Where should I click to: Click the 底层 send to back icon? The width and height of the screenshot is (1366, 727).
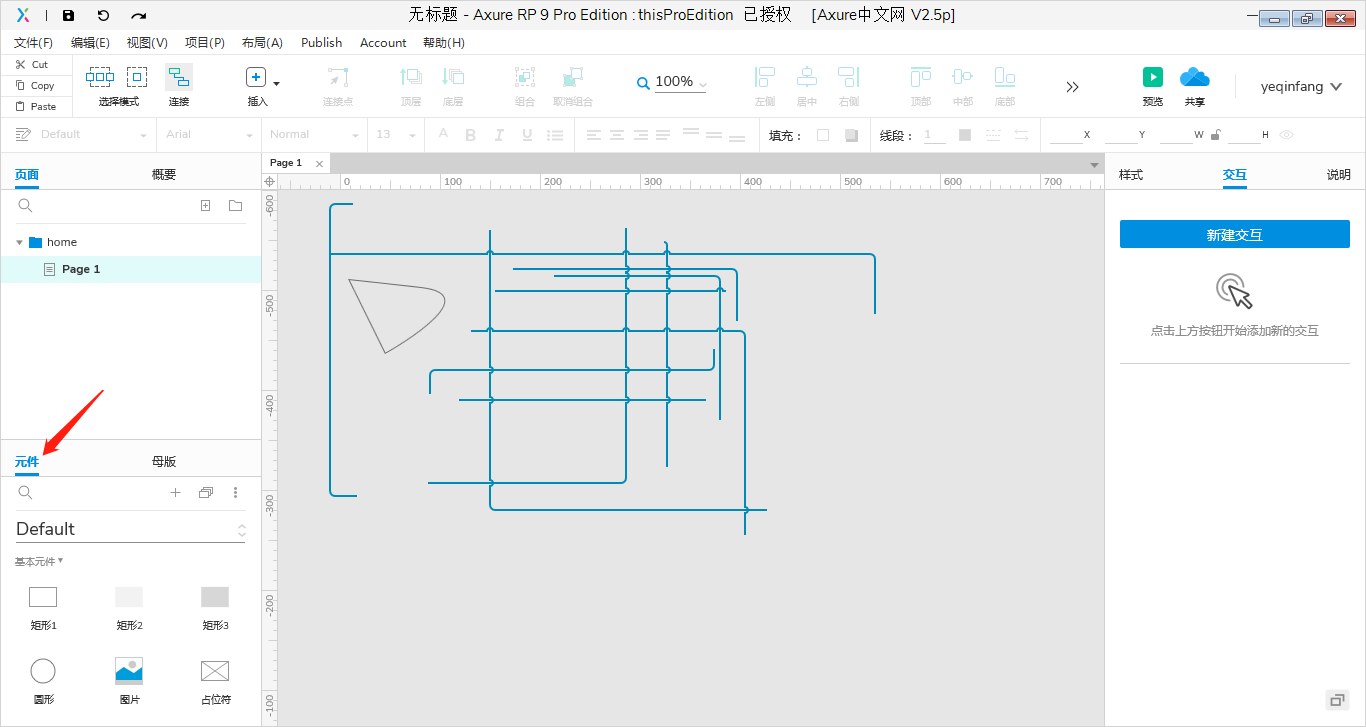(453, 77)
